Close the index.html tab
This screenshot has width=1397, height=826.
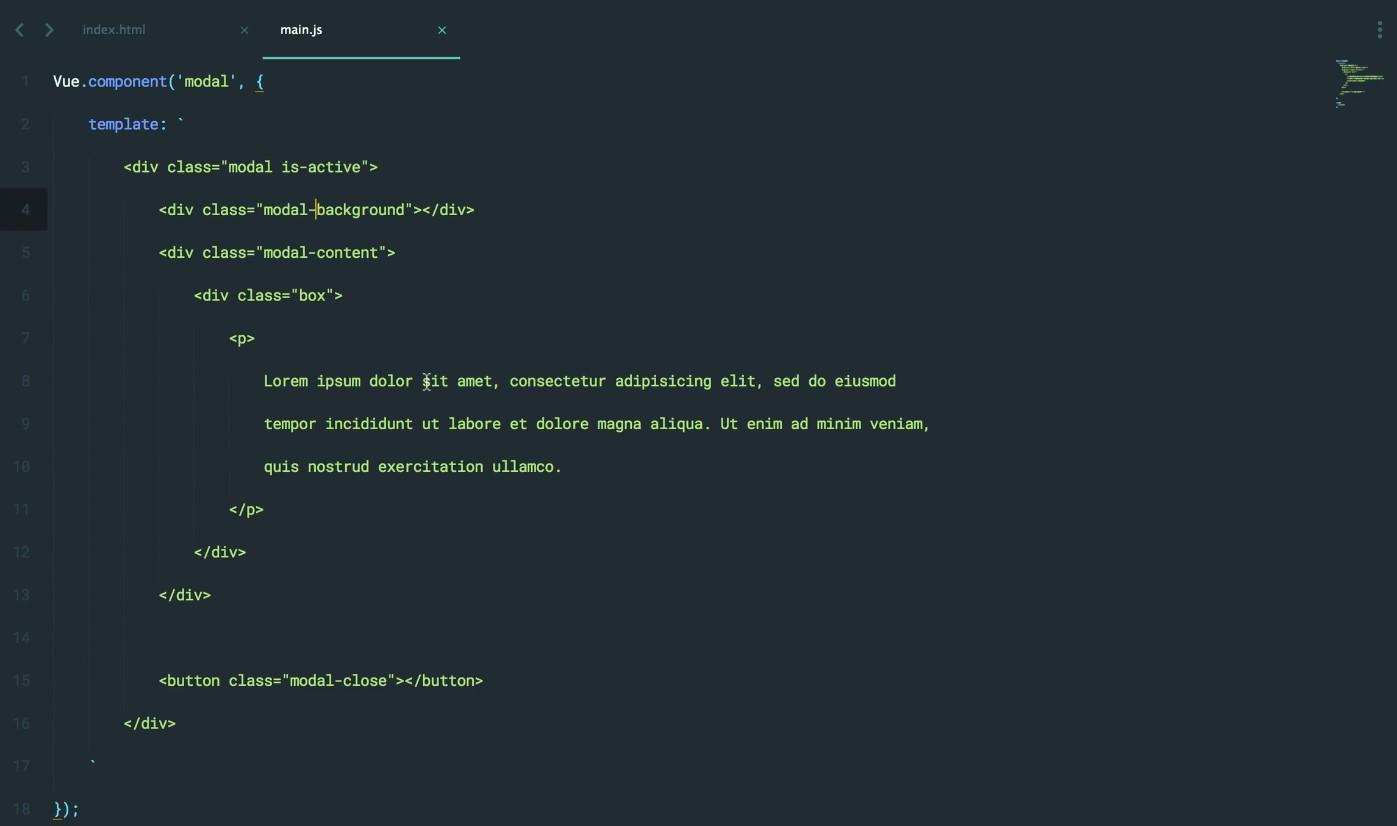click(x=244, y=30)
